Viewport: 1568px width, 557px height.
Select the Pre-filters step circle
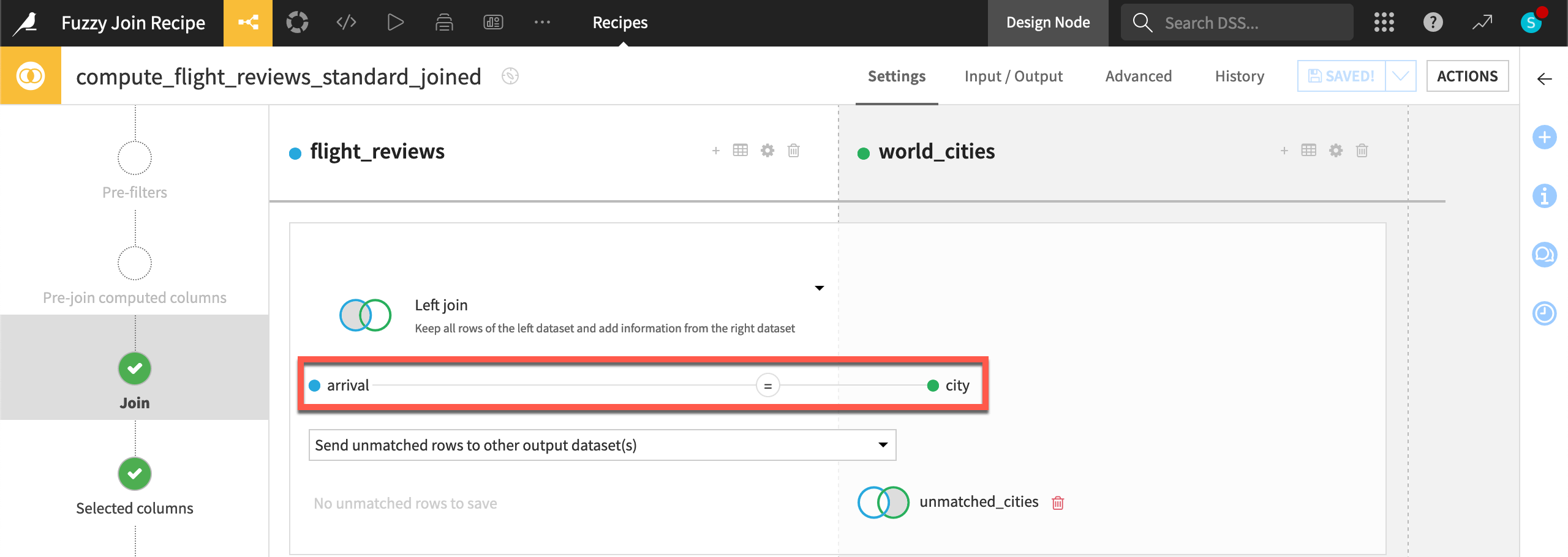(134, 157)
